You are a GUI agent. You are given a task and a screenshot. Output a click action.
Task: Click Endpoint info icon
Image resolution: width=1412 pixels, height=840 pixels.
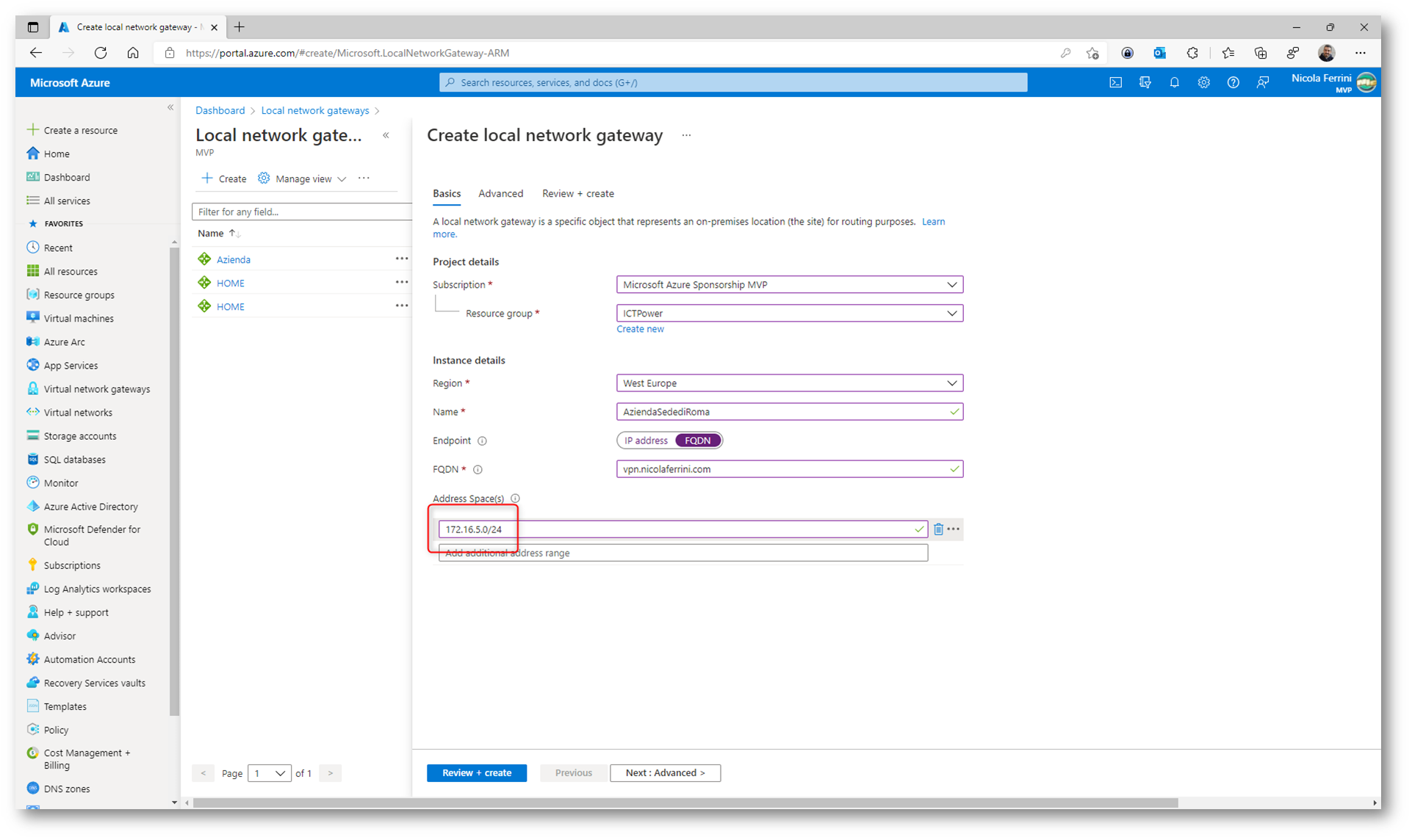482,441
